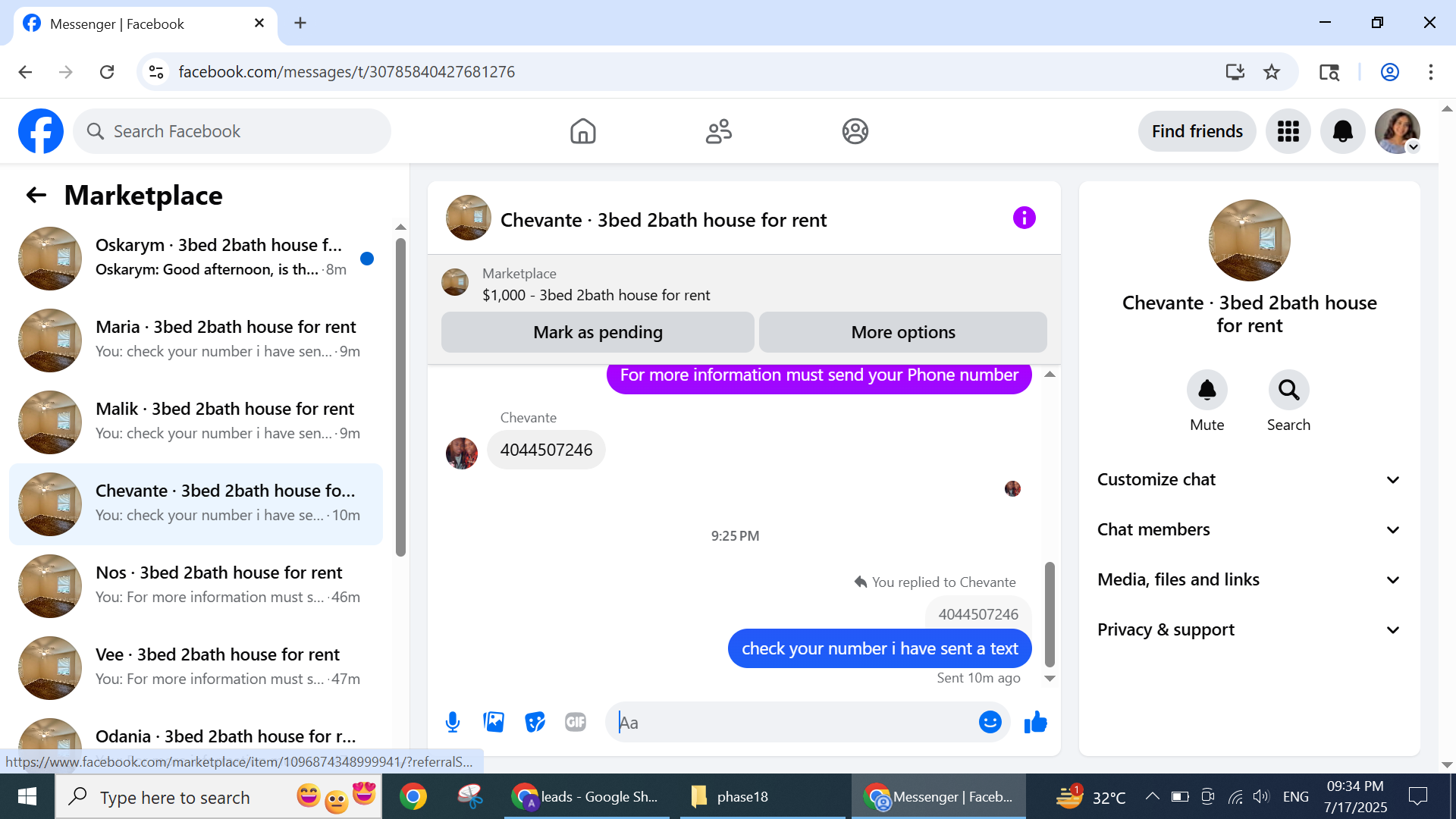Open Google Chrome from the taskbar
Screen dimensions: 1456x819
(x=413, y=796)
